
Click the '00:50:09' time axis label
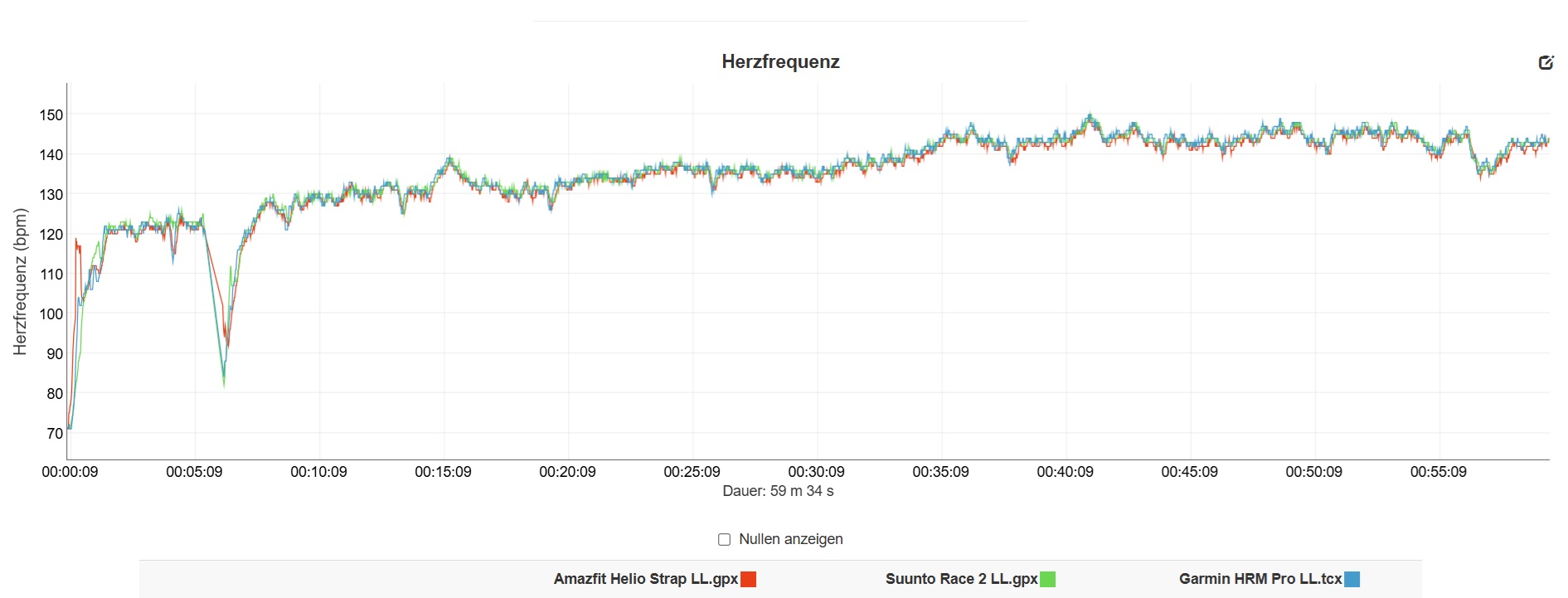coord(1313,472)
